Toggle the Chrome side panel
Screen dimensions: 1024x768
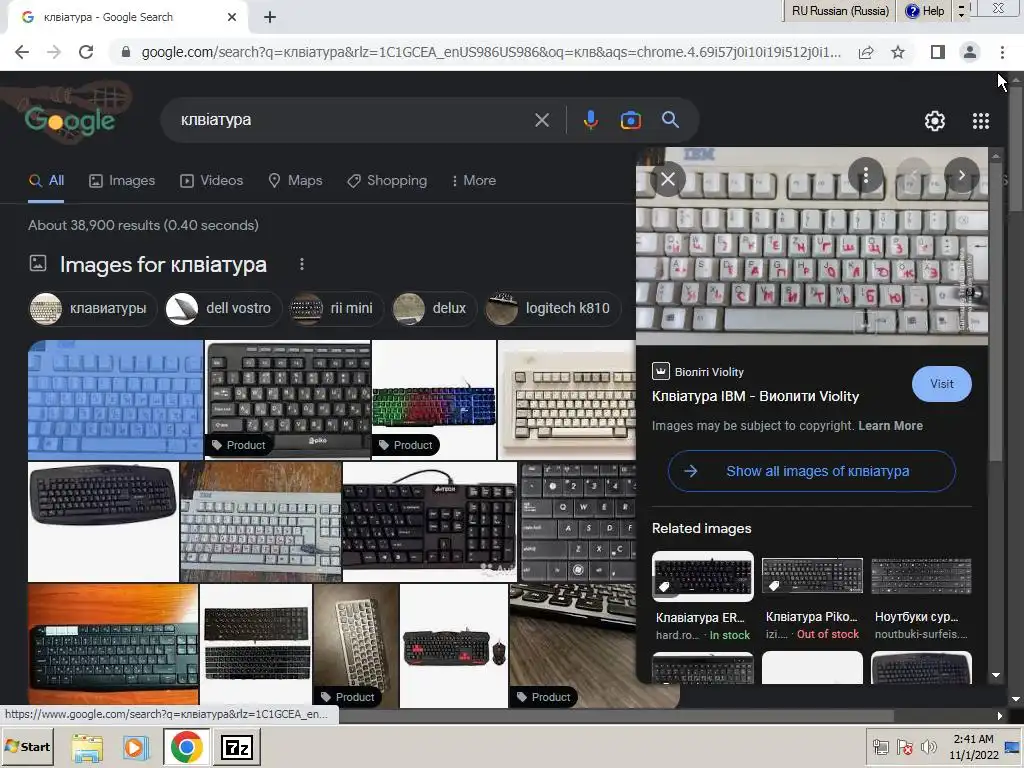pos(938,52)
